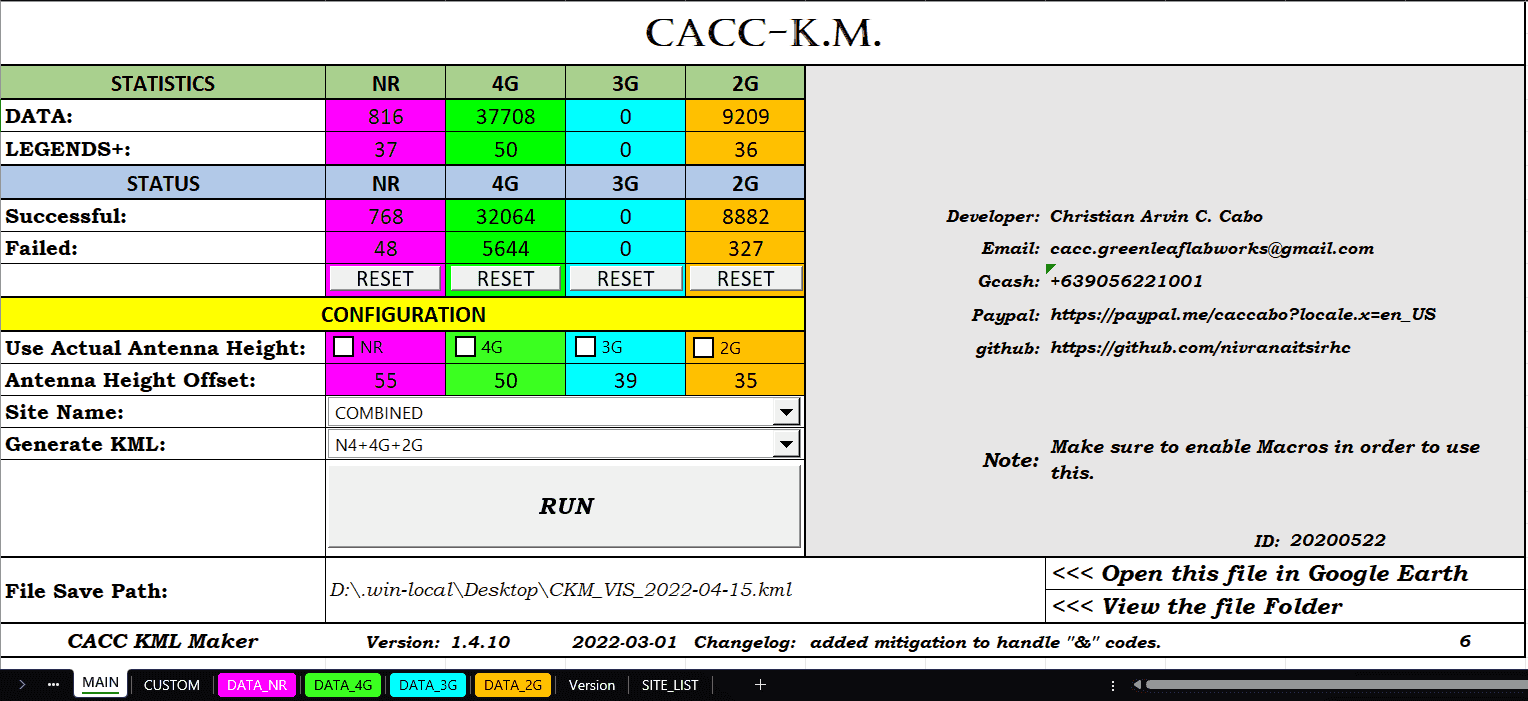Enable actual antenna height for NR
Screen dimensions: 1528x701
tap(344, 346)
